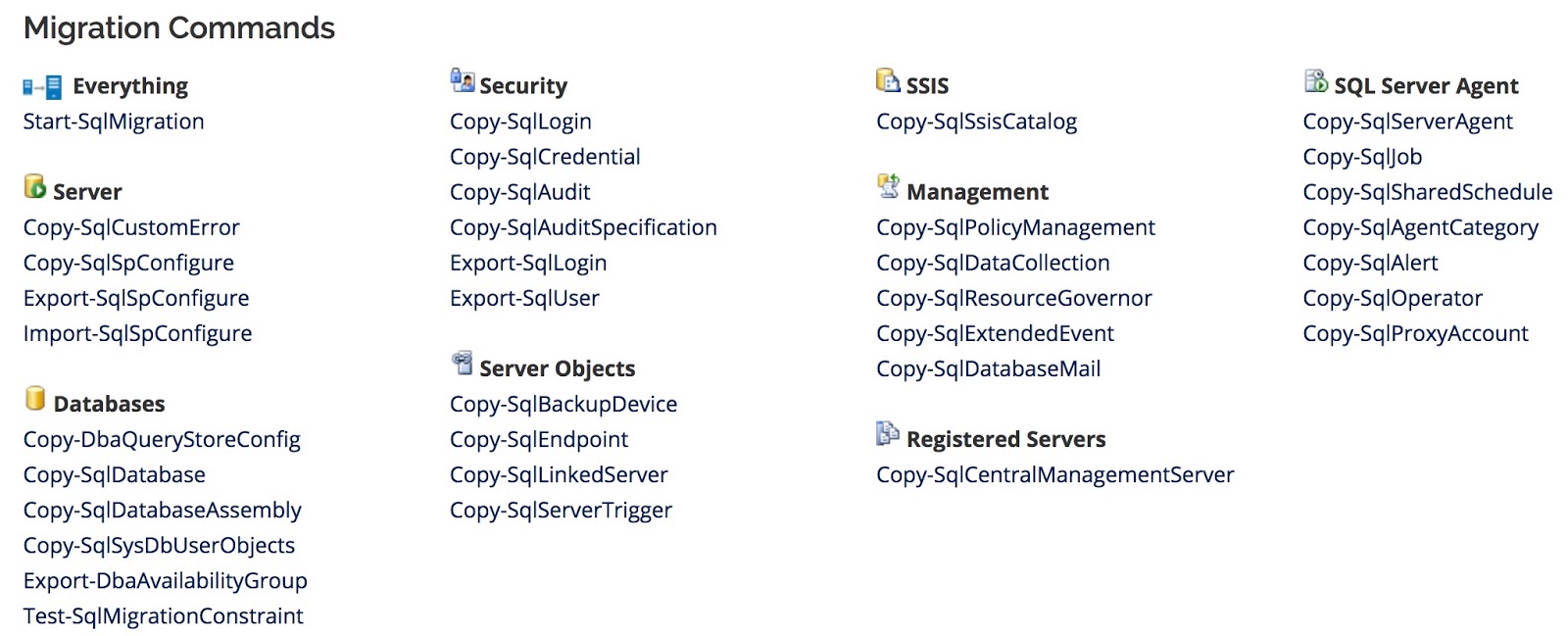Open the Copy-SqlCentralManagementServer link
1568x636 pixels.
pyautogui.click(x=1055, y=474)
